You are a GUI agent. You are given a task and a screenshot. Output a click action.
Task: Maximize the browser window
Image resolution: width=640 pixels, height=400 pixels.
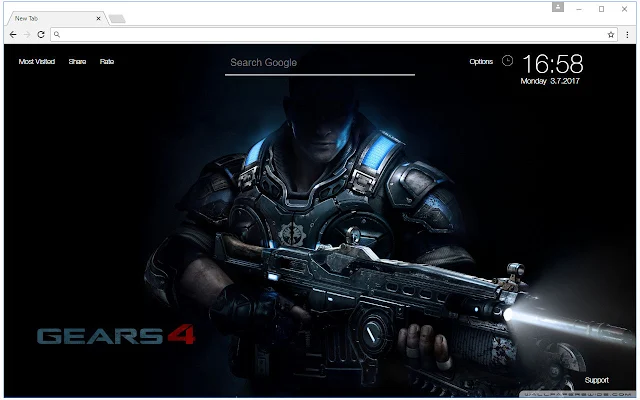(x=601, y=9)
